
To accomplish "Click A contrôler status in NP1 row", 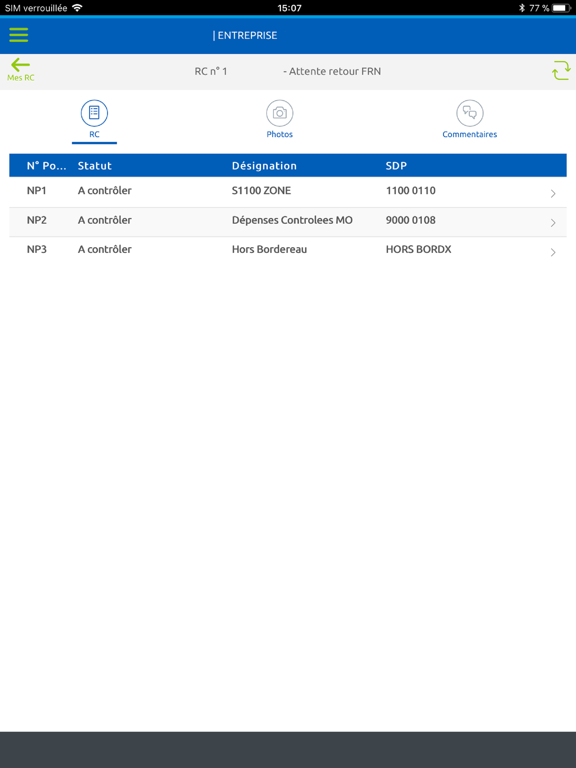I will tap(104, 191).
